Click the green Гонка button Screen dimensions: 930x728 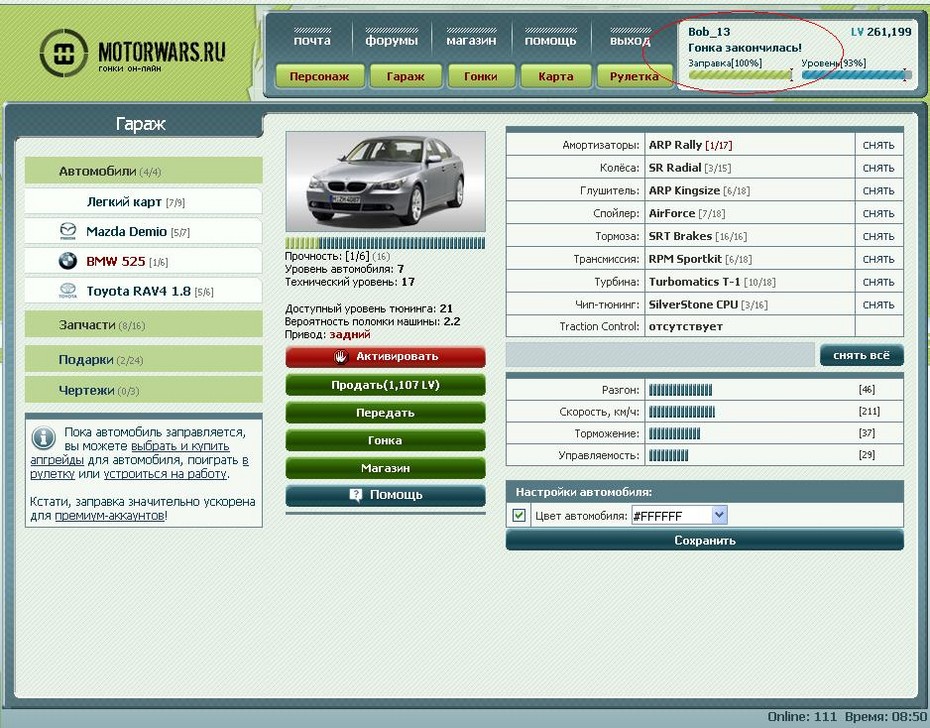[x=386, y=440]
